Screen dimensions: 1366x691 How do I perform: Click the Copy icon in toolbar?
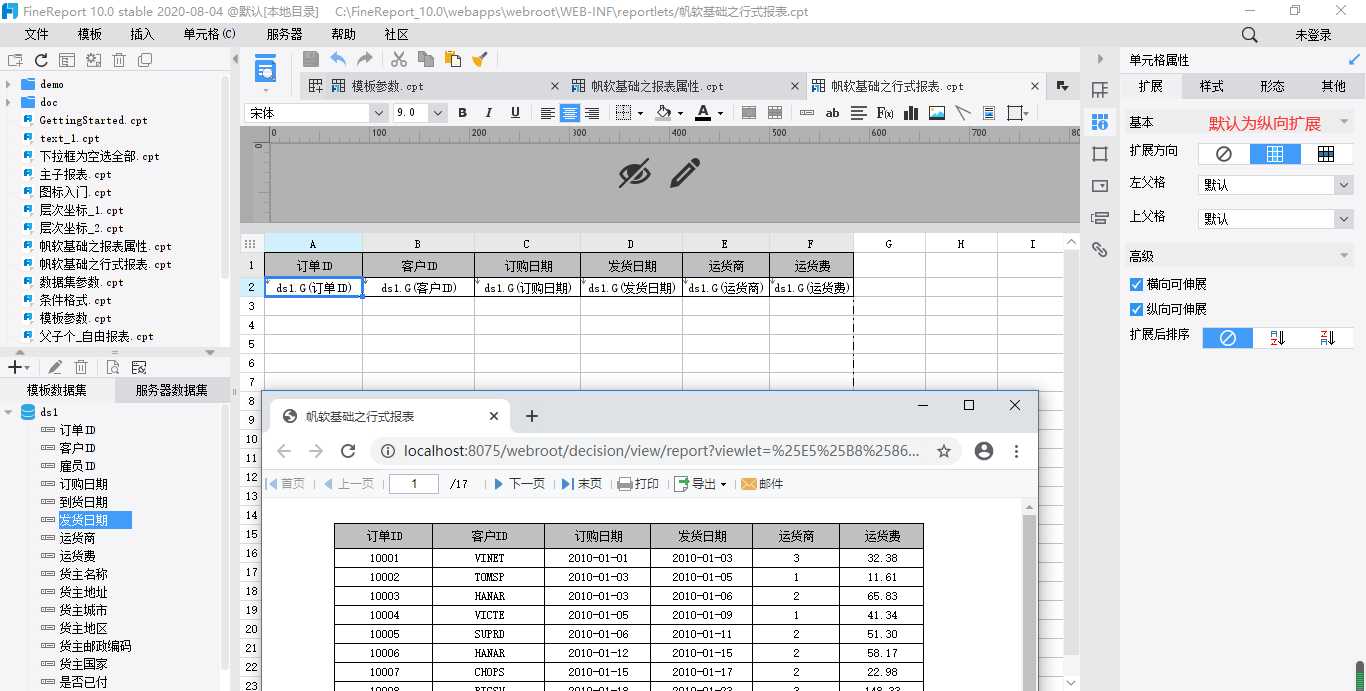click(426, 59)
